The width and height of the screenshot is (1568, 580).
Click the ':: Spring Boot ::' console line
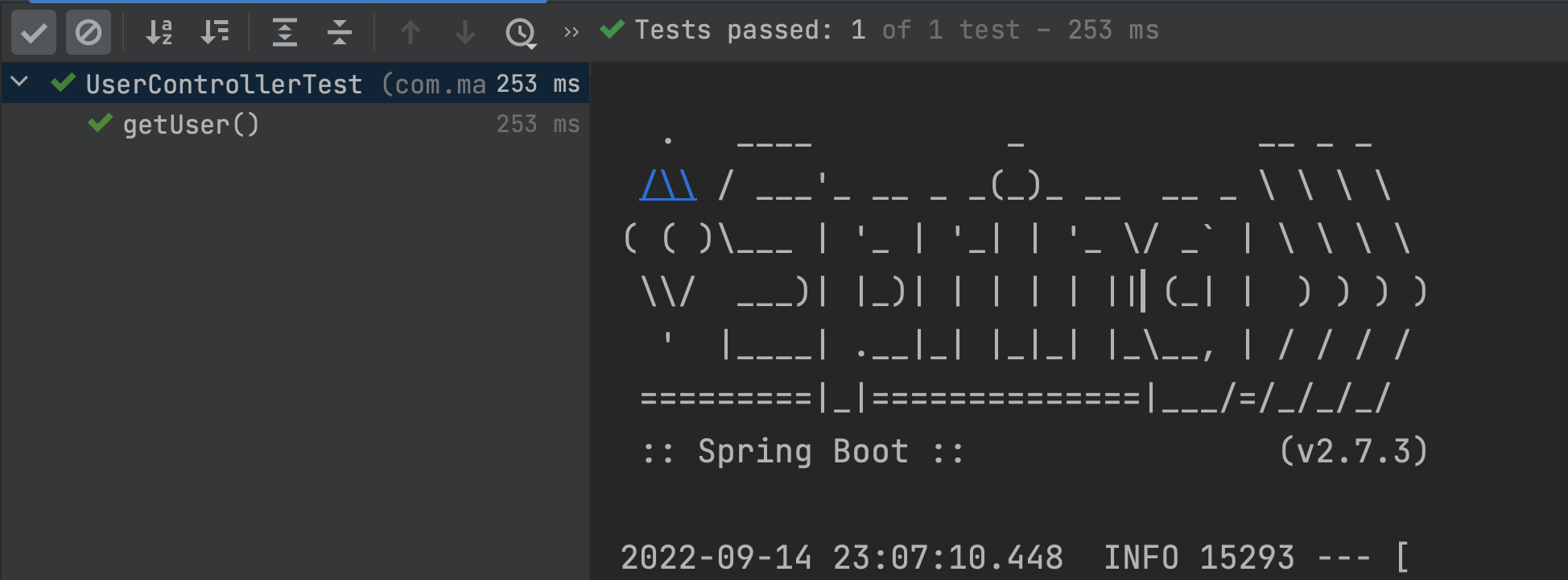pos(803,452)
